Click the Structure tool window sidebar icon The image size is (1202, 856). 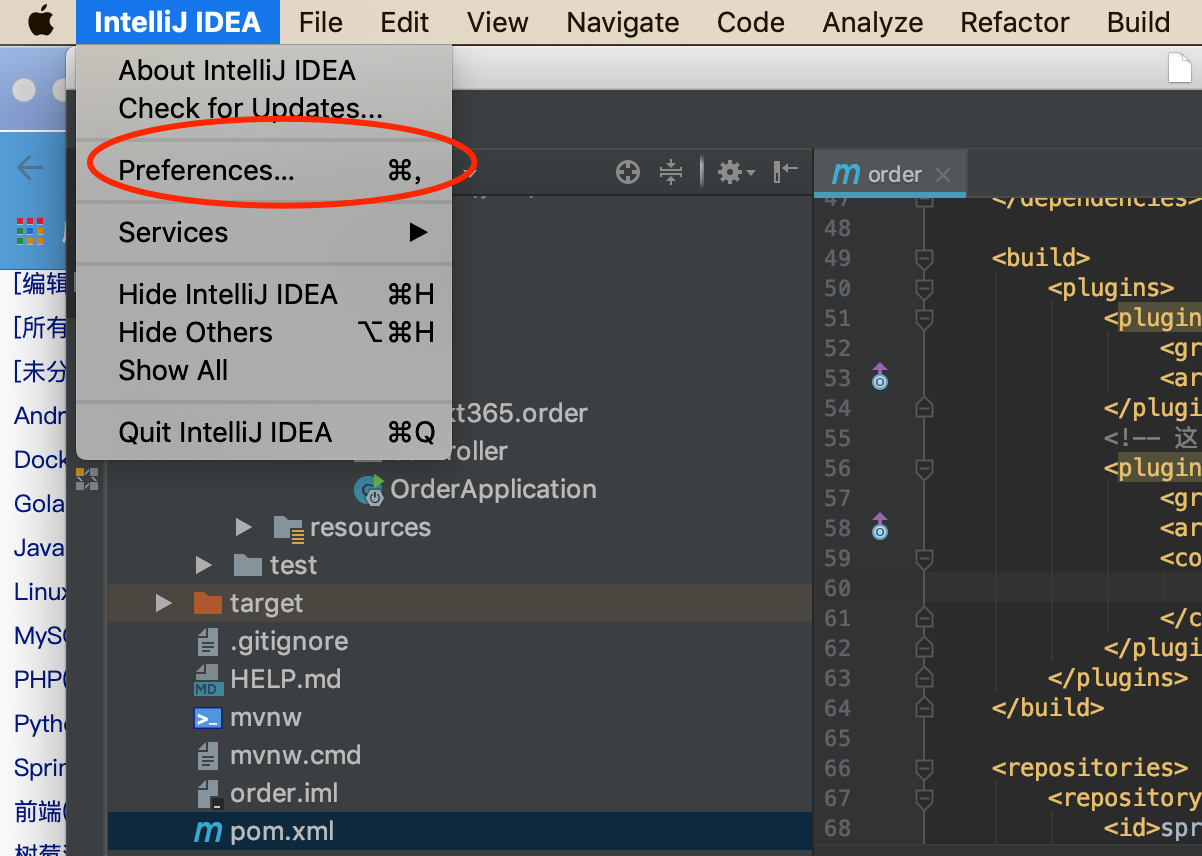coord(87,479)
